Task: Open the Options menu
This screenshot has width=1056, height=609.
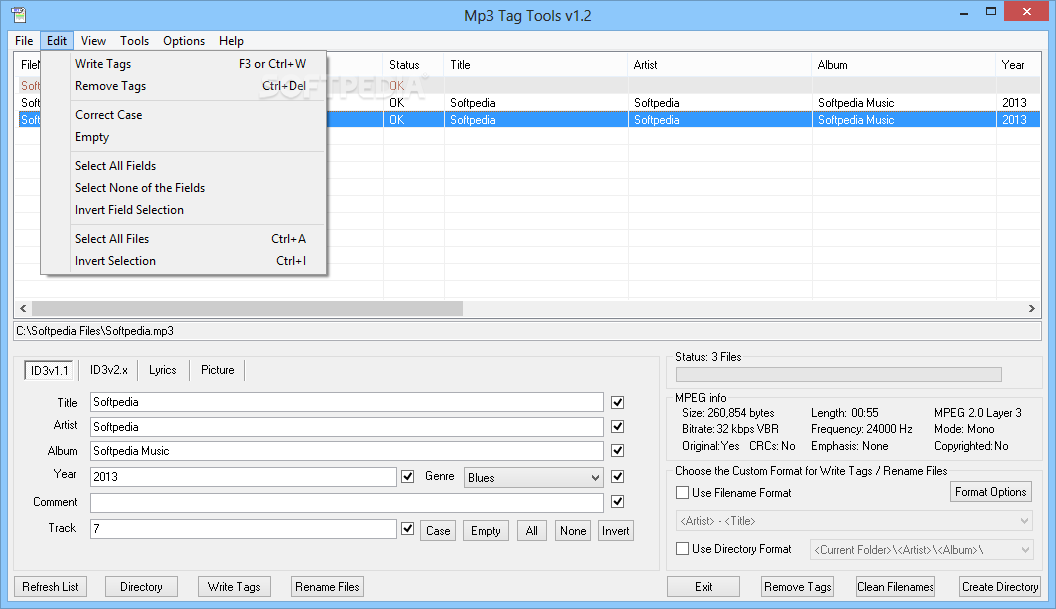Action: (x=184, y=41)
